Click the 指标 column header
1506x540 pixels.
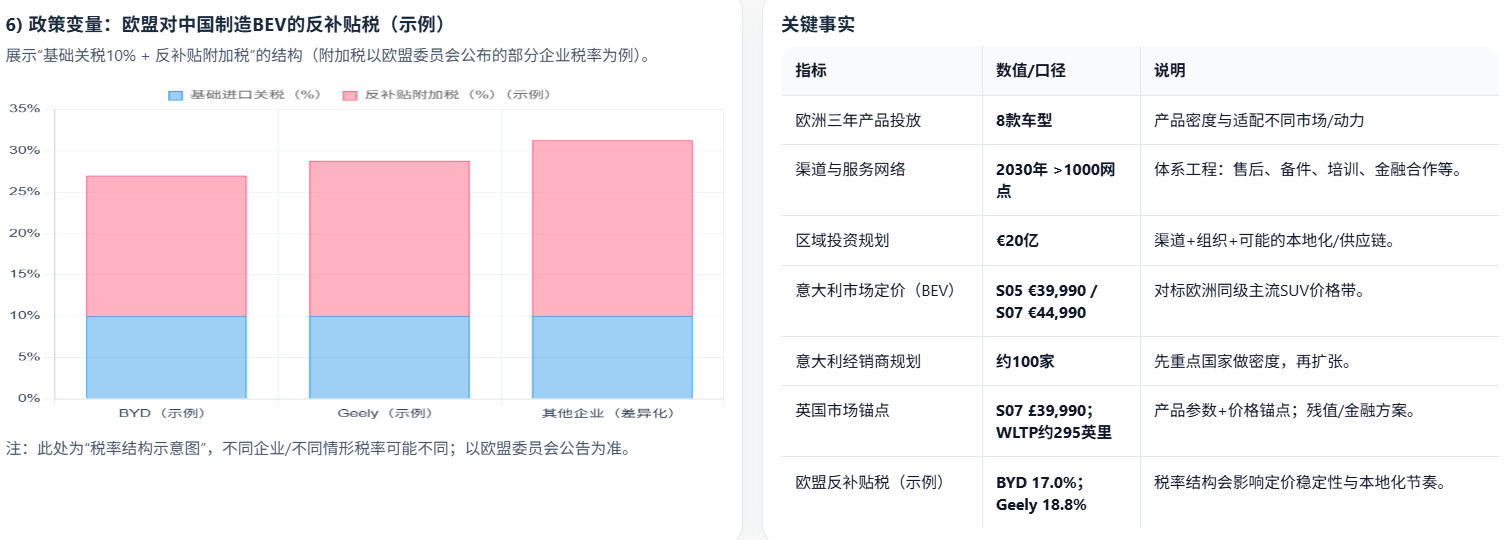[811, 71]
